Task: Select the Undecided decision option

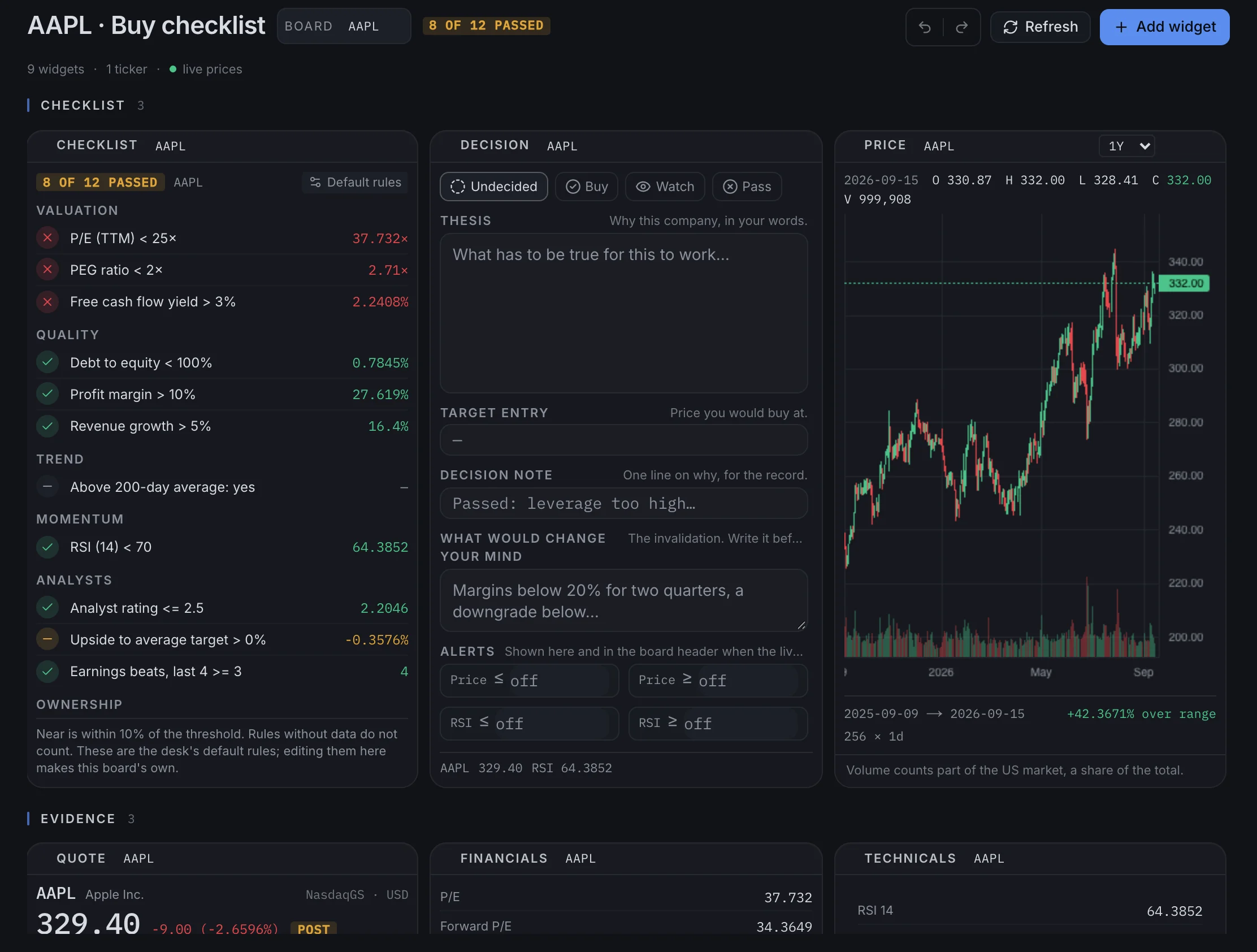Action: coord(494,187)
